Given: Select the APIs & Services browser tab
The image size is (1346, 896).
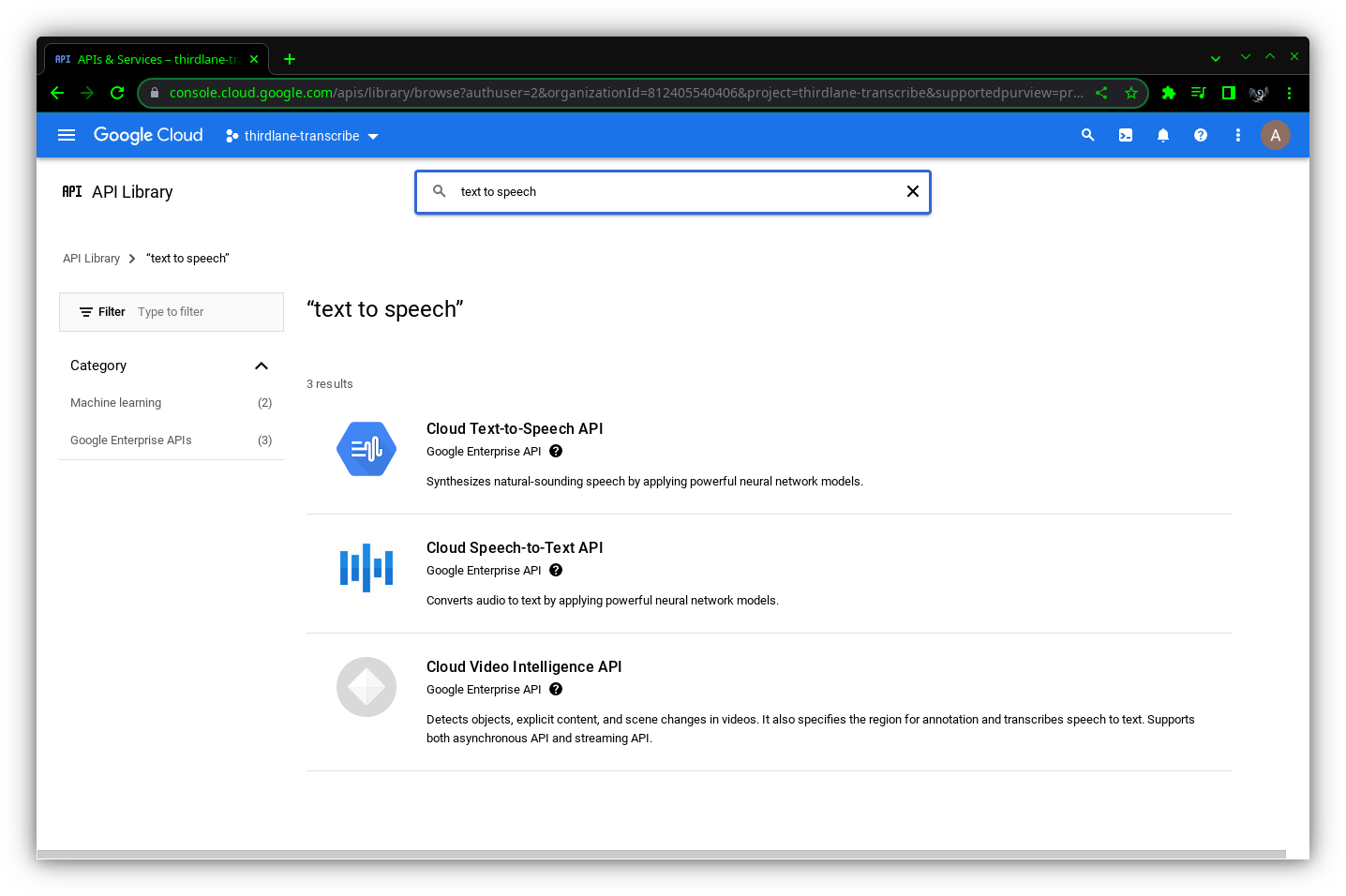Looking at the screenshot, I should (x=157, y=59).
